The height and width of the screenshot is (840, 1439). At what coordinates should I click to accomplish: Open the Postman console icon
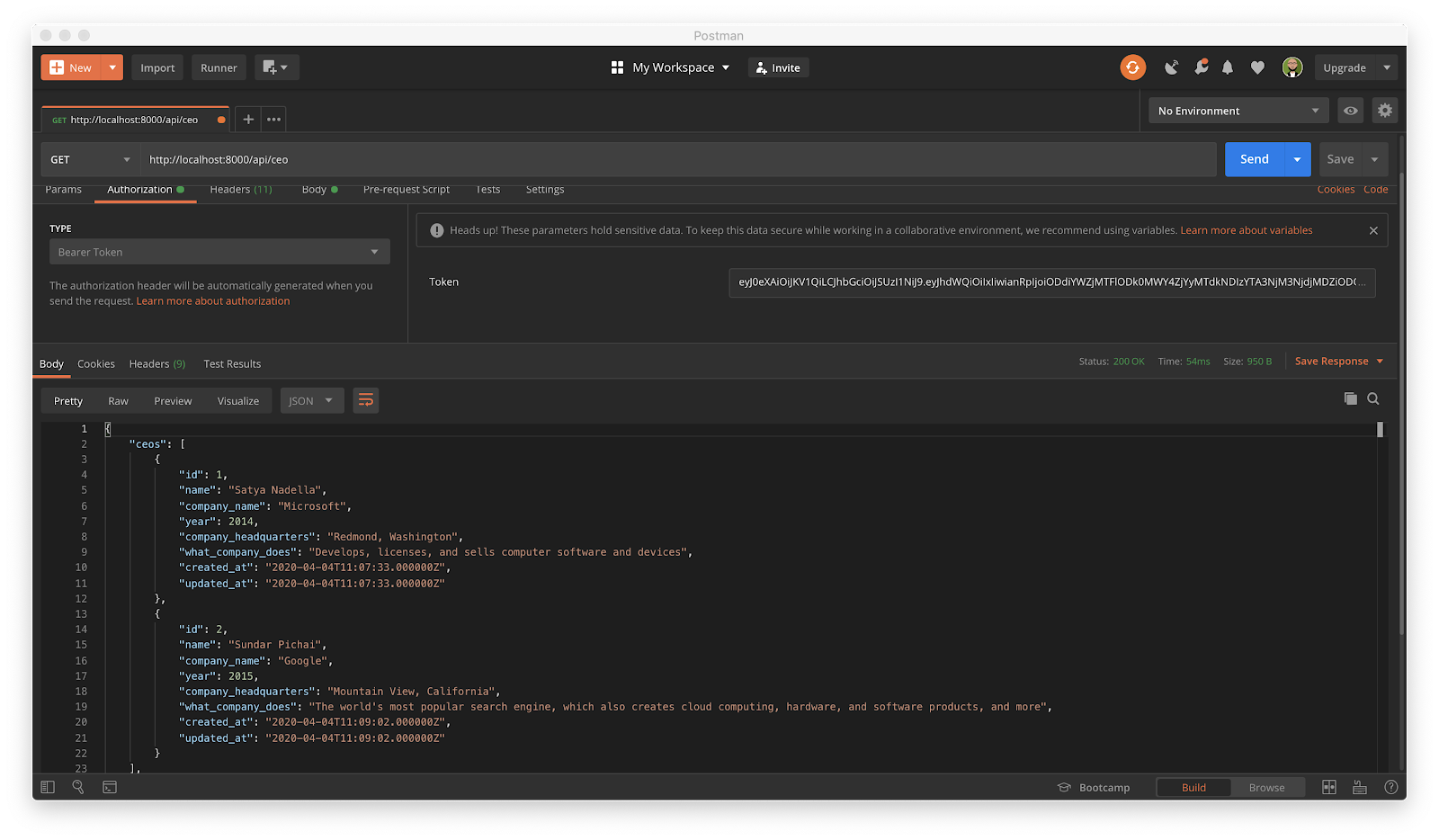110,787
